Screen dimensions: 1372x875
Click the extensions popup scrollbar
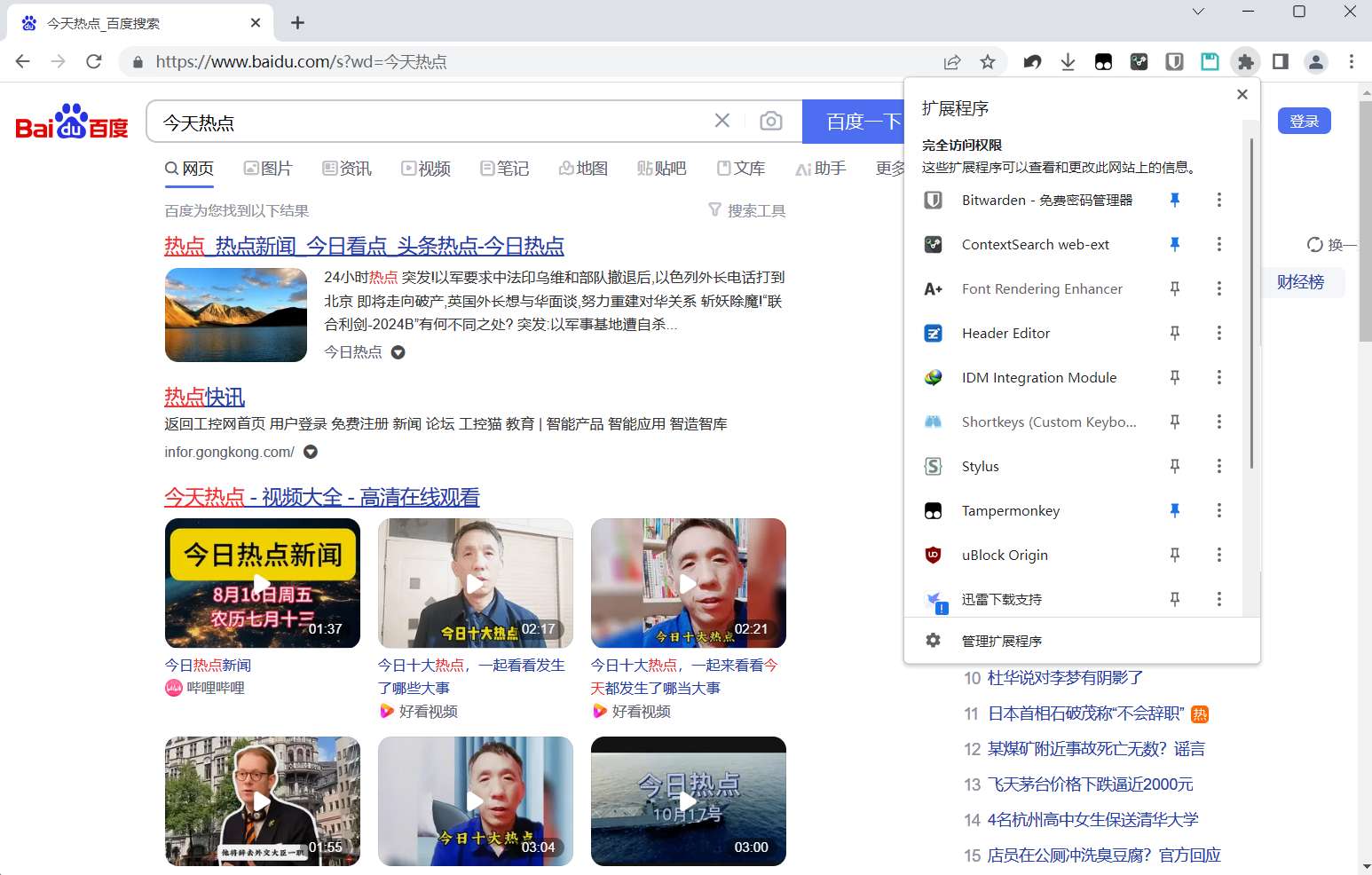1251,303
